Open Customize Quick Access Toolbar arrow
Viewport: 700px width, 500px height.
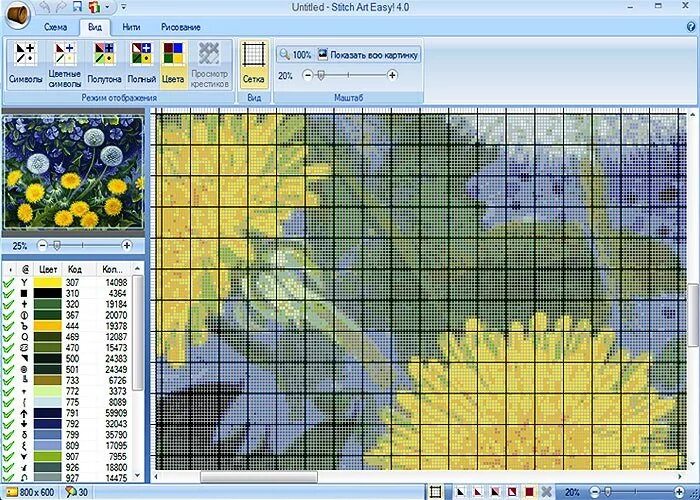[x=124, y=7]
